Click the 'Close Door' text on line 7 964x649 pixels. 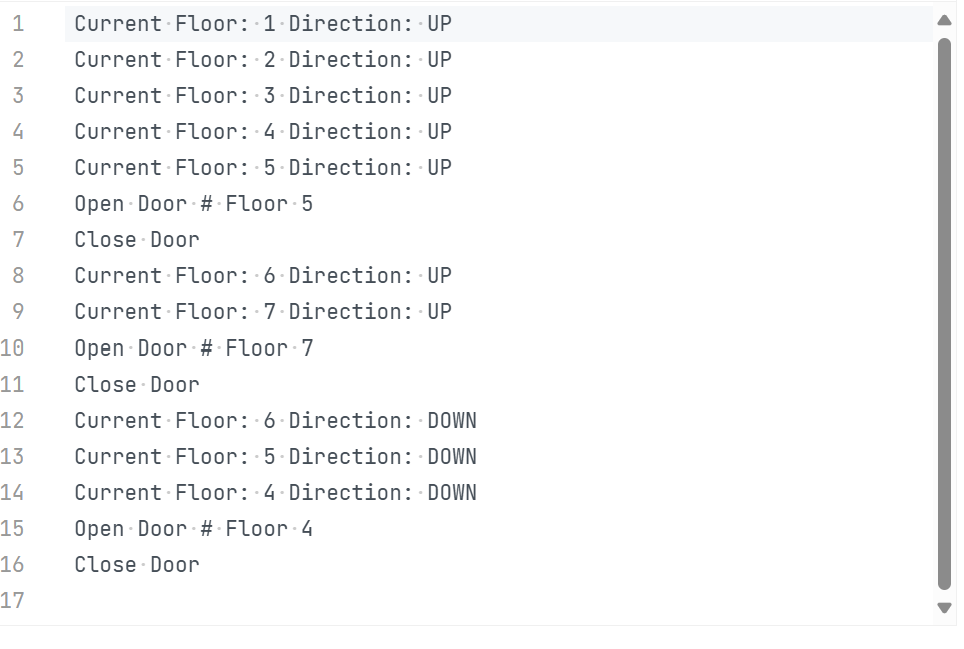(137, 240)
